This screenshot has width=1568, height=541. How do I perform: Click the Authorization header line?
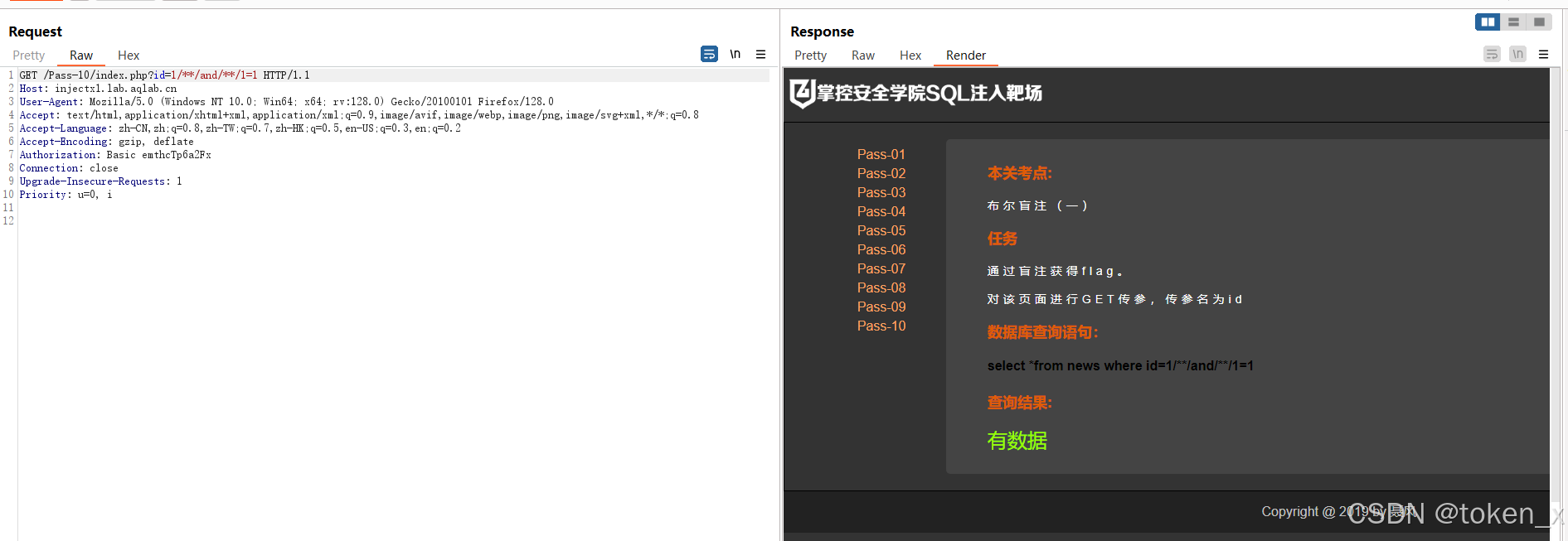coord(115,155)
